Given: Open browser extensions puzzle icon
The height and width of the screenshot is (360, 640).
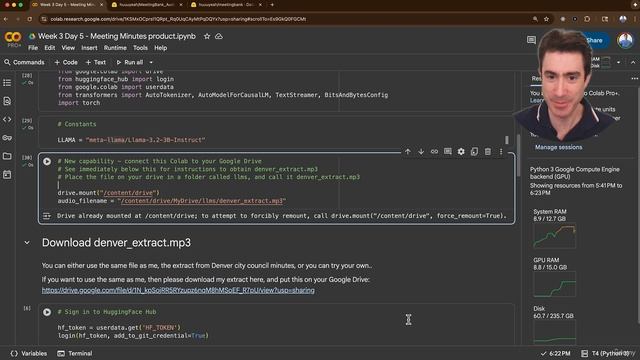Looking at the screenshot, I should [x=587, y=19].
